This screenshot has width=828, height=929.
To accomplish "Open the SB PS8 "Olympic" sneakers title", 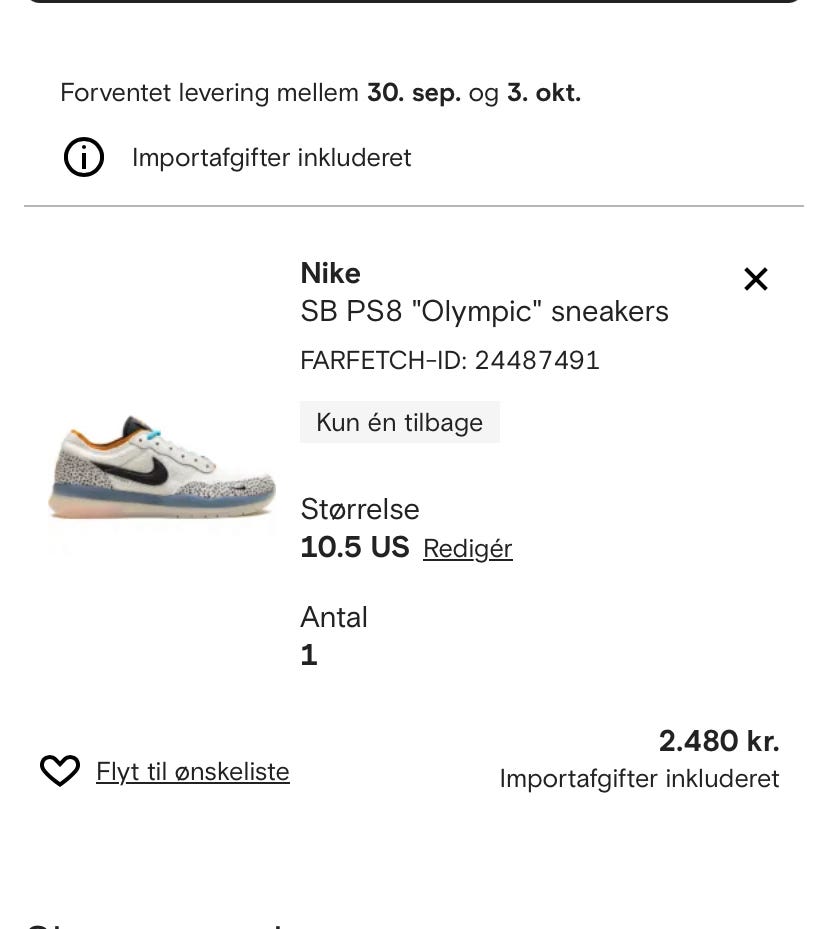I will click(484, 311).
